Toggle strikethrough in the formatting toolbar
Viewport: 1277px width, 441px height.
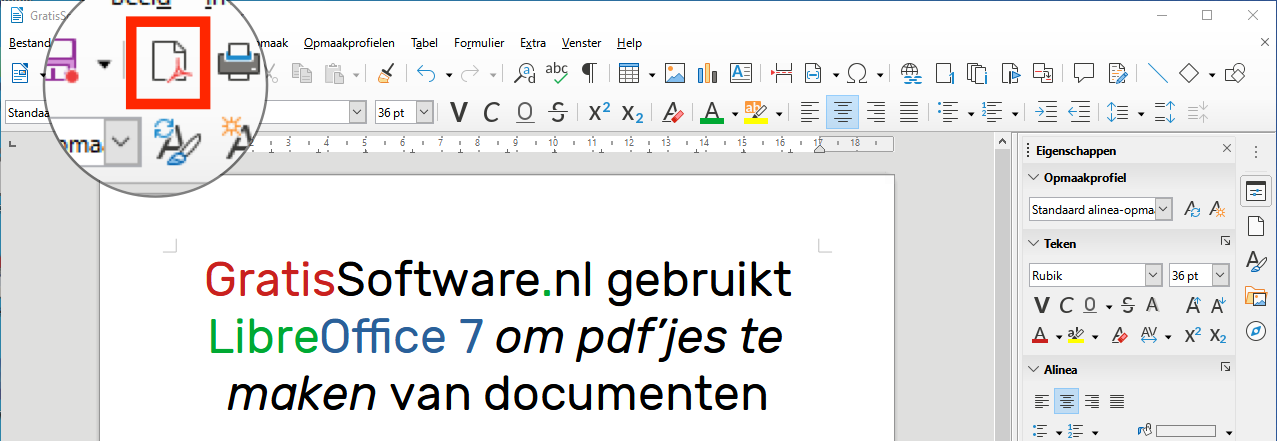point(559,112)
